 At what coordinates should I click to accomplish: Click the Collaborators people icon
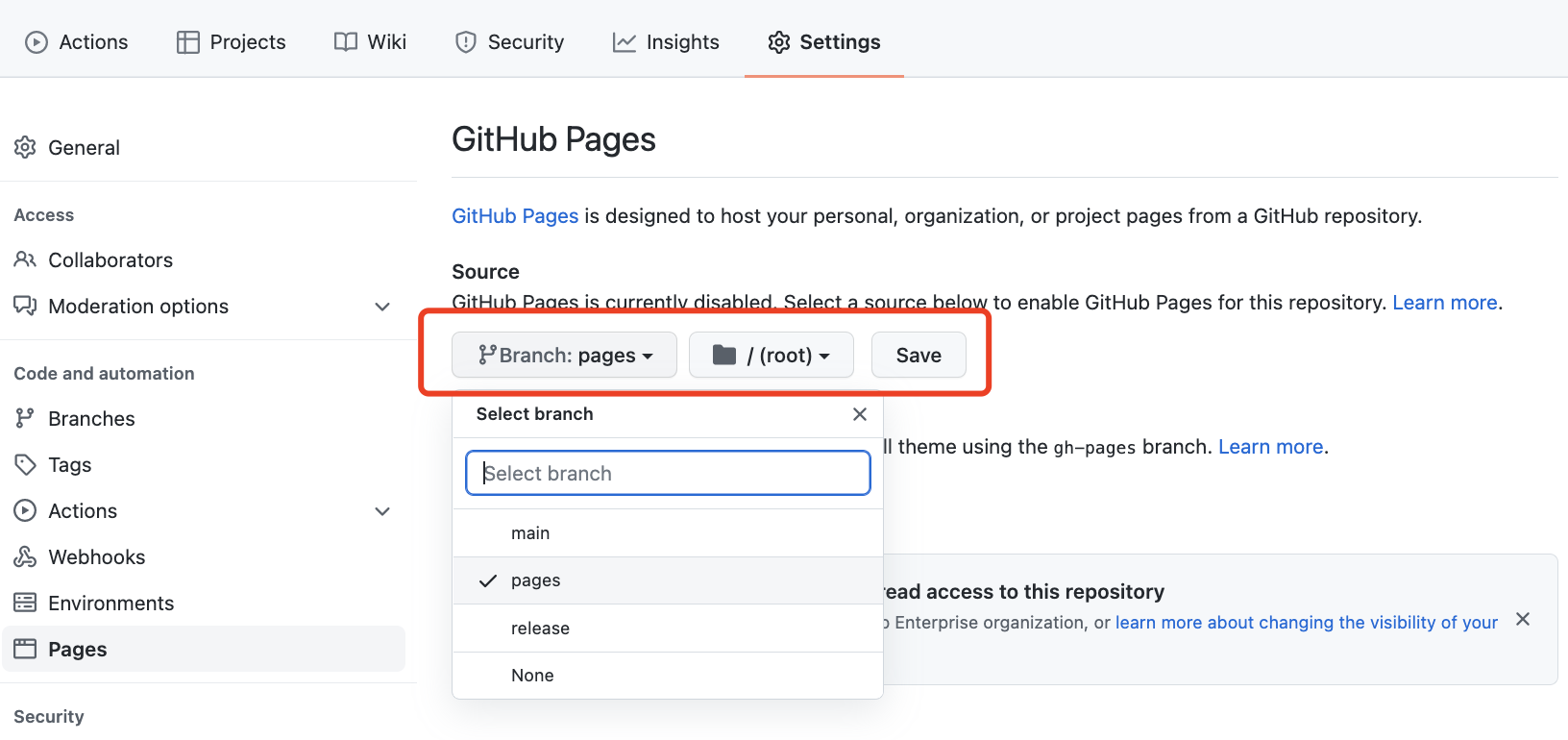pyautogui.click(x=25, y=259)
